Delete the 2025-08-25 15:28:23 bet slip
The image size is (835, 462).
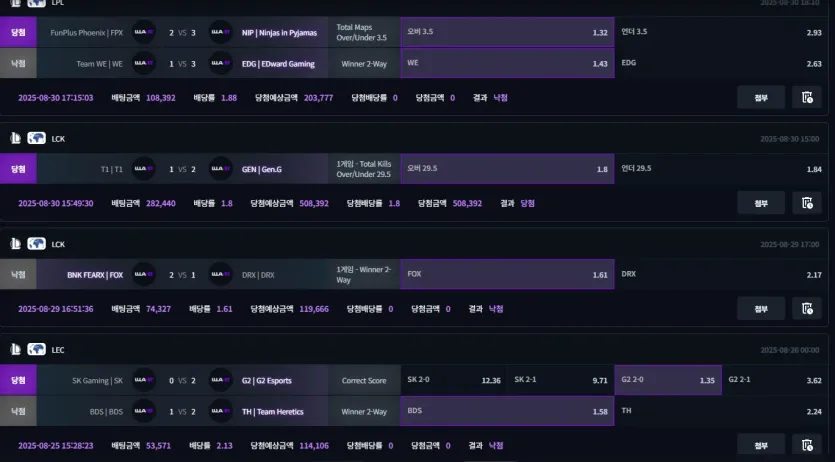[x=807, y=445]
